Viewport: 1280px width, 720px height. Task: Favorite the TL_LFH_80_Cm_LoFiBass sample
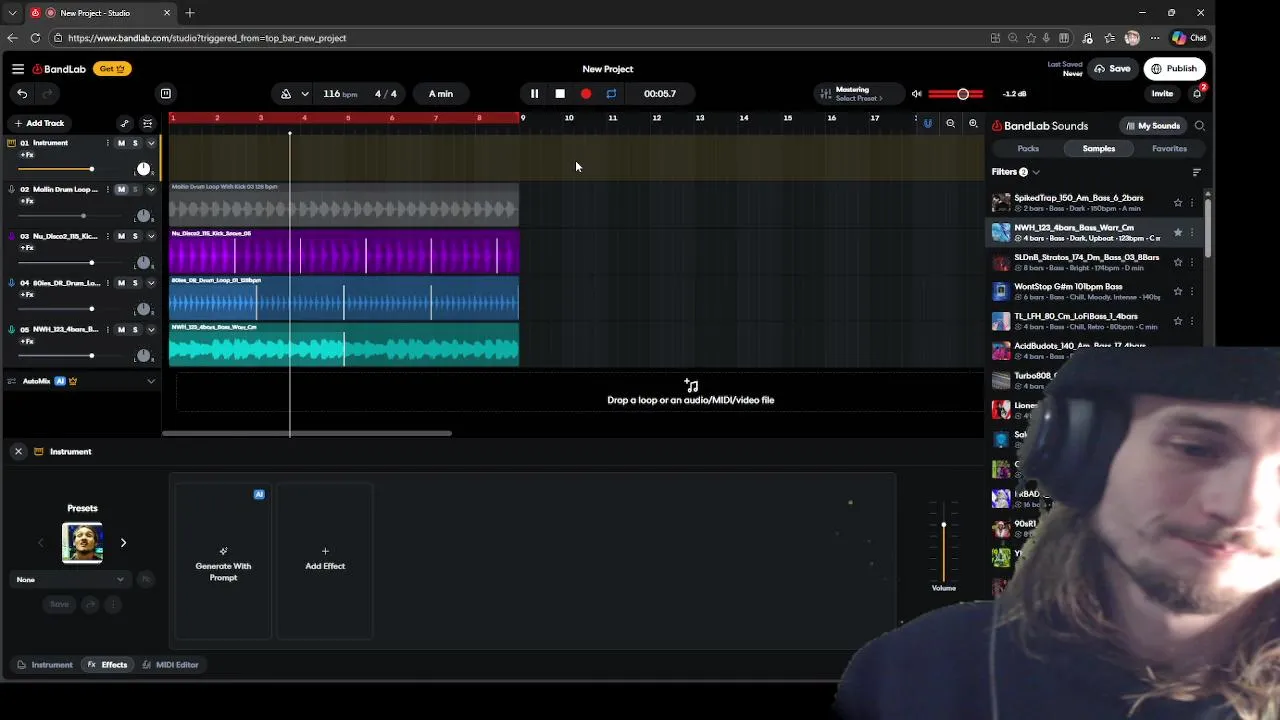[1178, 321]
